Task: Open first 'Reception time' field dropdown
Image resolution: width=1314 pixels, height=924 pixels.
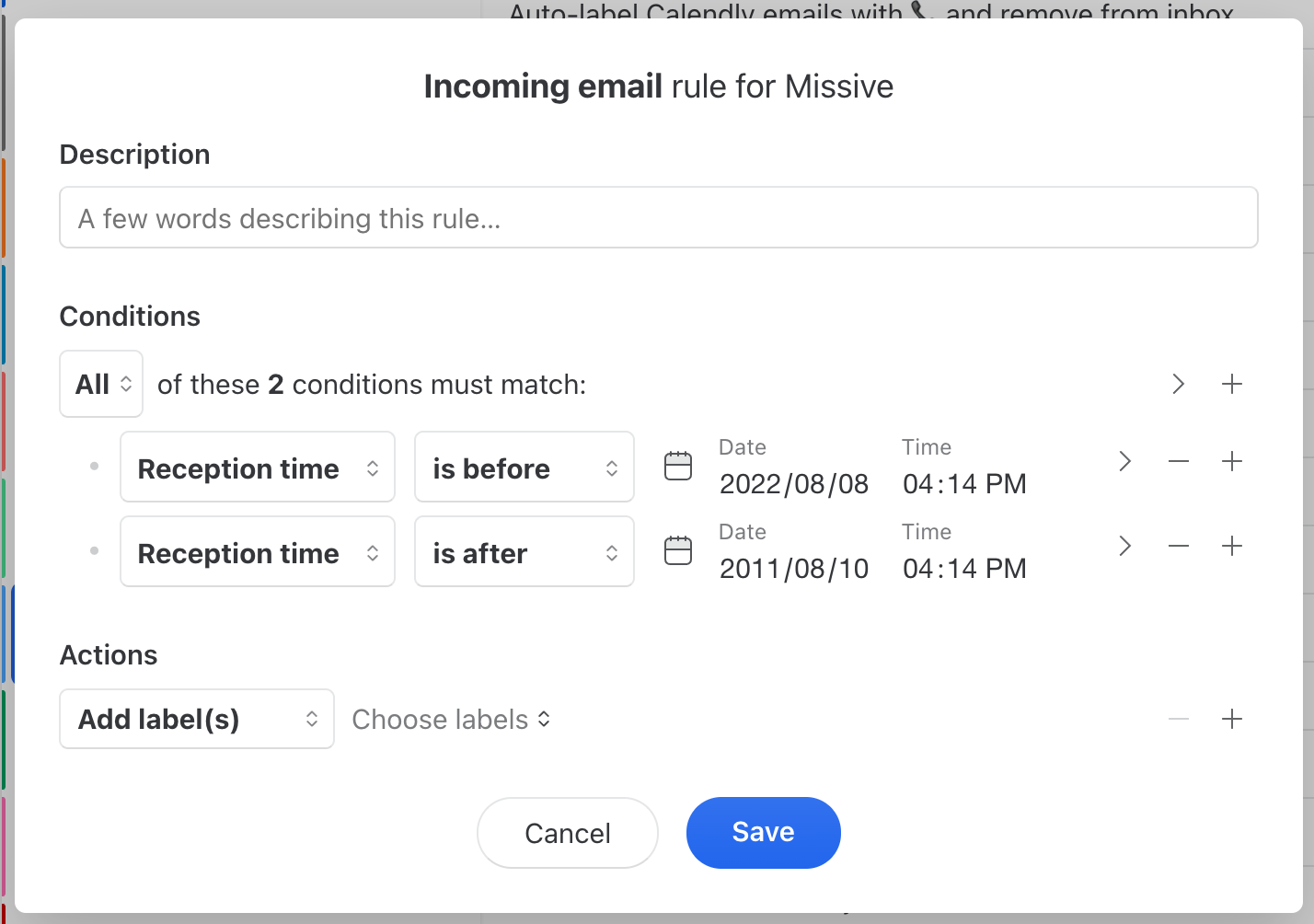Action: [x=258, y=468]
